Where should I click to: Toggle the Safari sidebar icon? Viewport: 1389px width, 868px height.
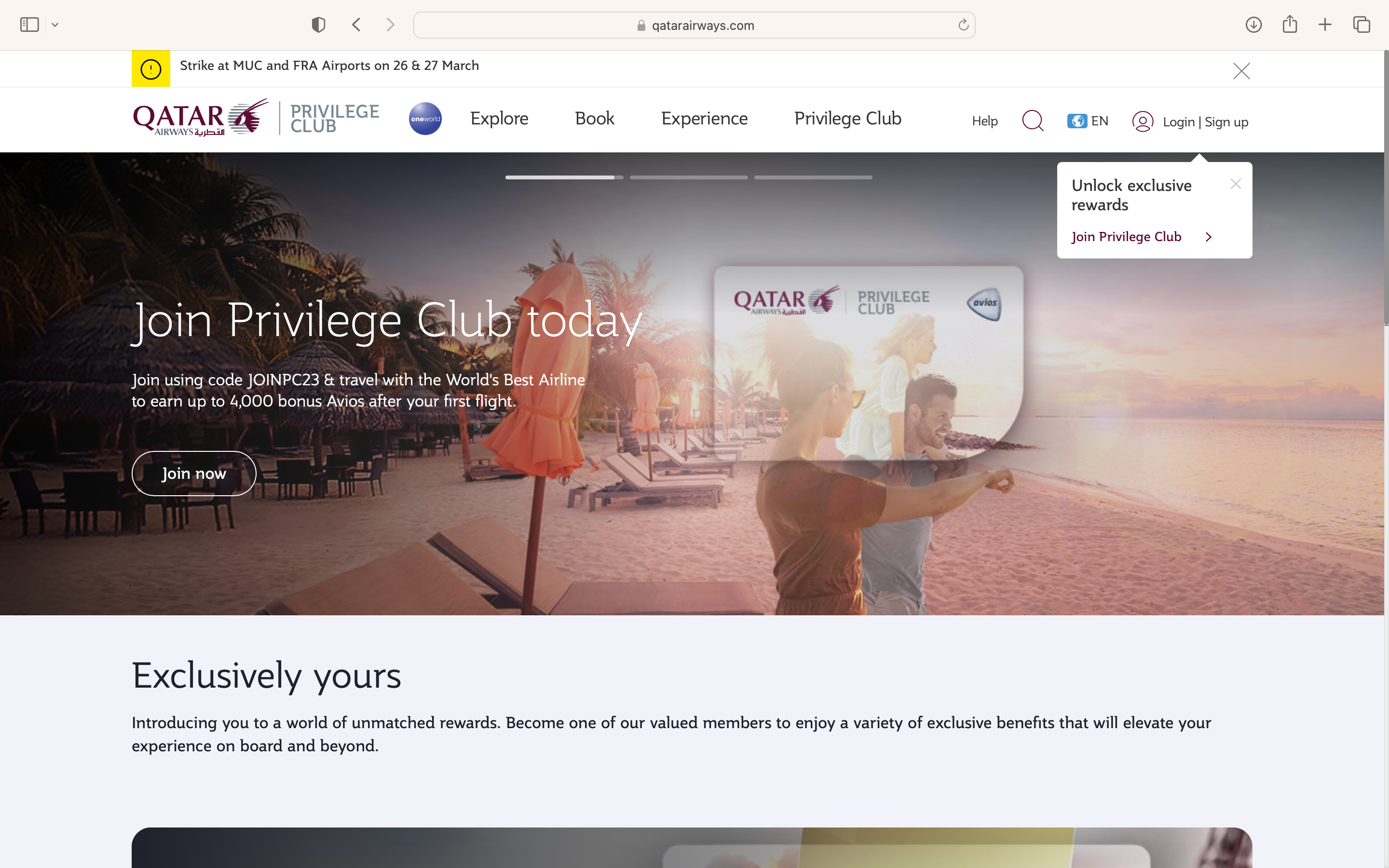tap(29, 25)
